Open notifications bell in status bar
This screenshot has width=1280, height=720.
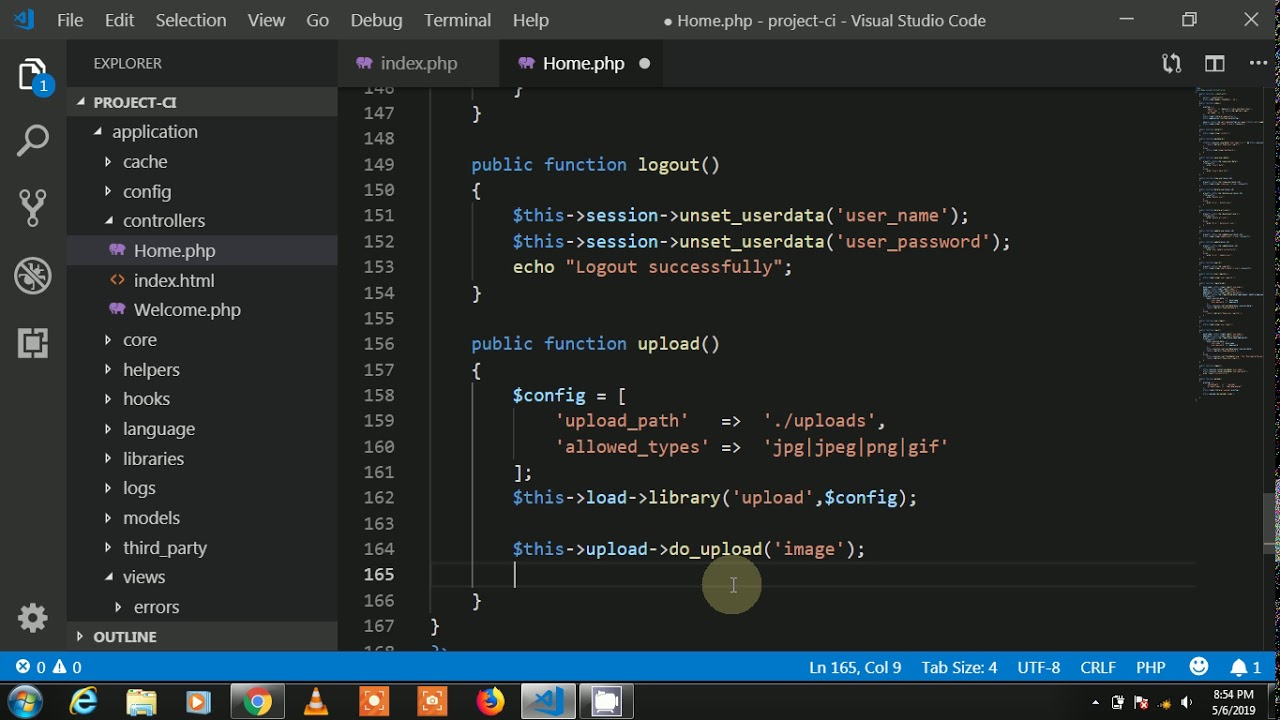(x=1246, y=667)
